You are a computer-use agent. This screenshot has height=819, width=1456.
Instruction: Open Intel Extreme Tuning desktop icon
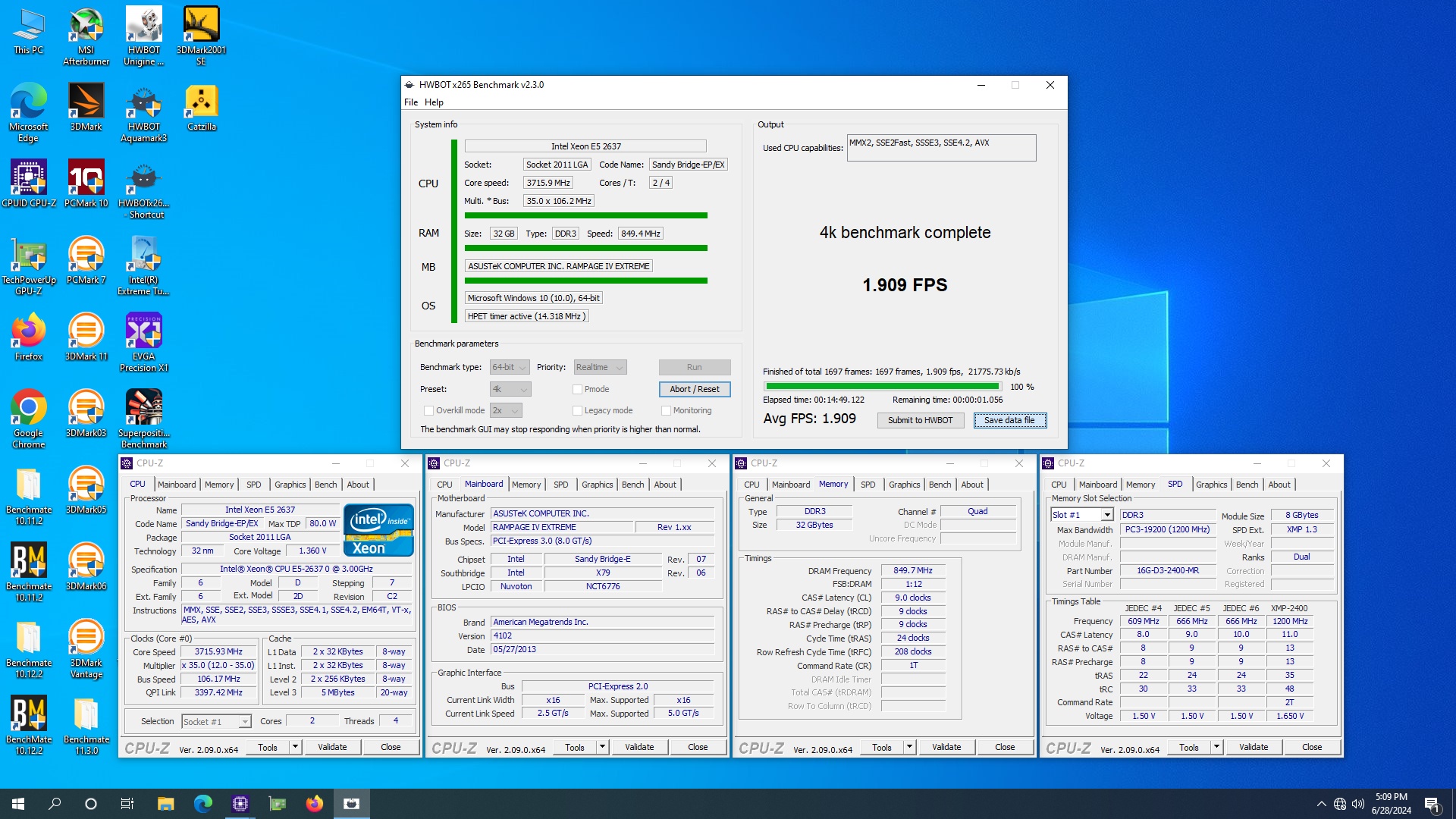point(143,266)
